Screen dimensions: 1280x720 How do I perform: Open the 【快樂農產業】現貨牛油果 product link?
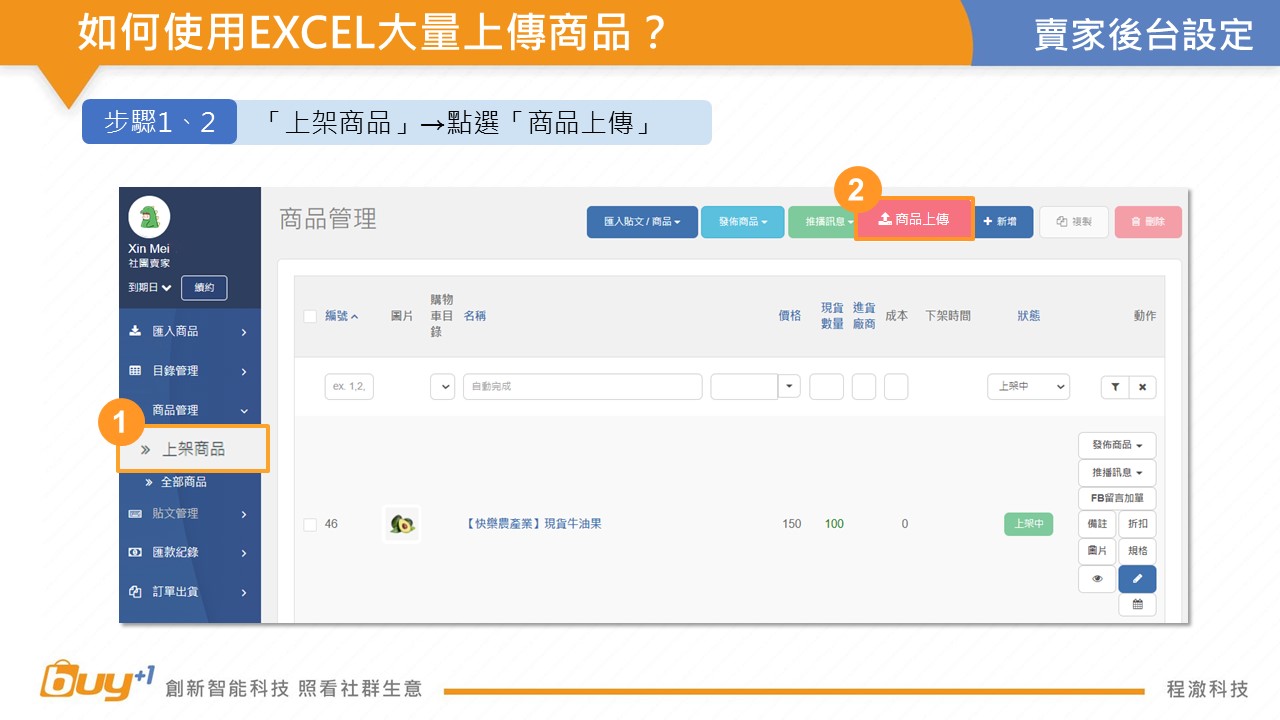coord(534,524)
